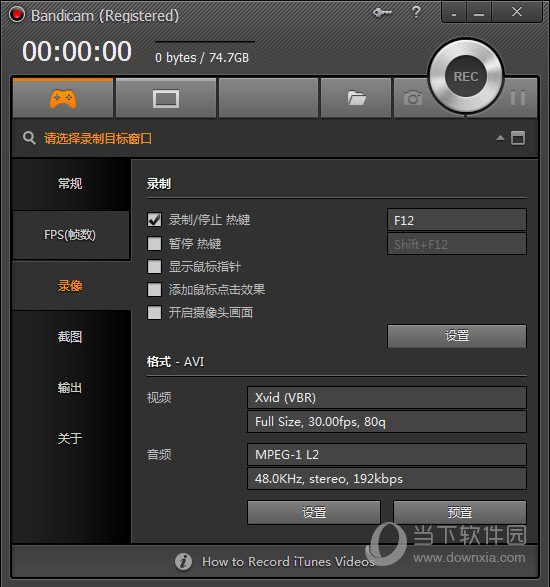This screenshot has width=550, height=587.
Task: Click the blank third mode tab
Action: pos(268,98)
